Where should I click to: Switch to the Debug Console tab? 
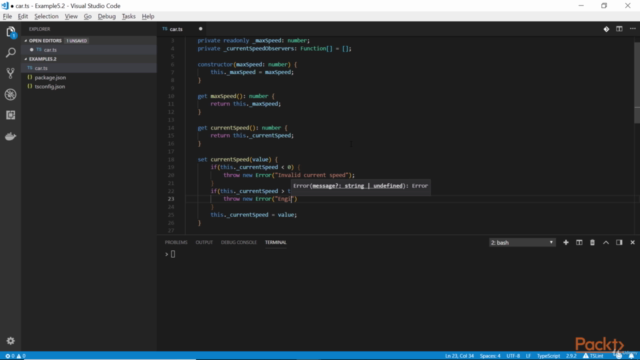coord(239,242)
